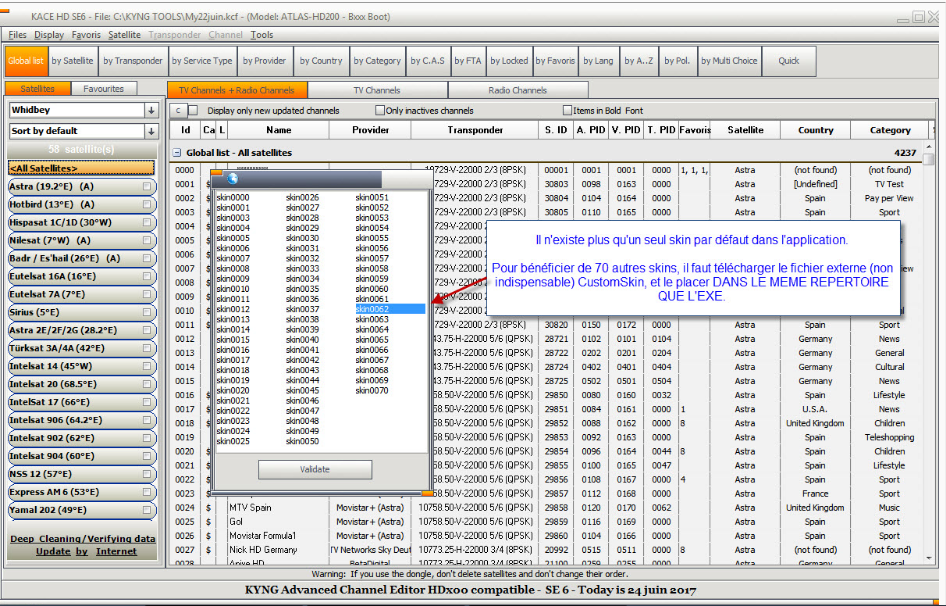Select 'TV Channels + Radio Channels' tab
Image resolution: width=946 pixels, height=606 pixels.
coord(237,90)
